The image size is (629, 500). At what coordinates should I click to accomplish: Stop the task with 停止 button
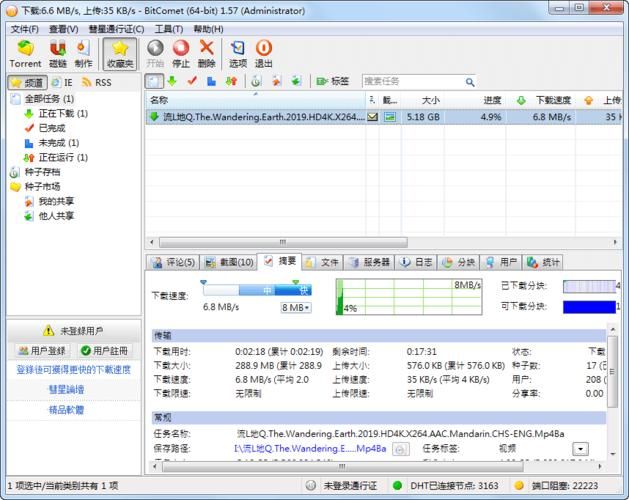coord(181,54)
